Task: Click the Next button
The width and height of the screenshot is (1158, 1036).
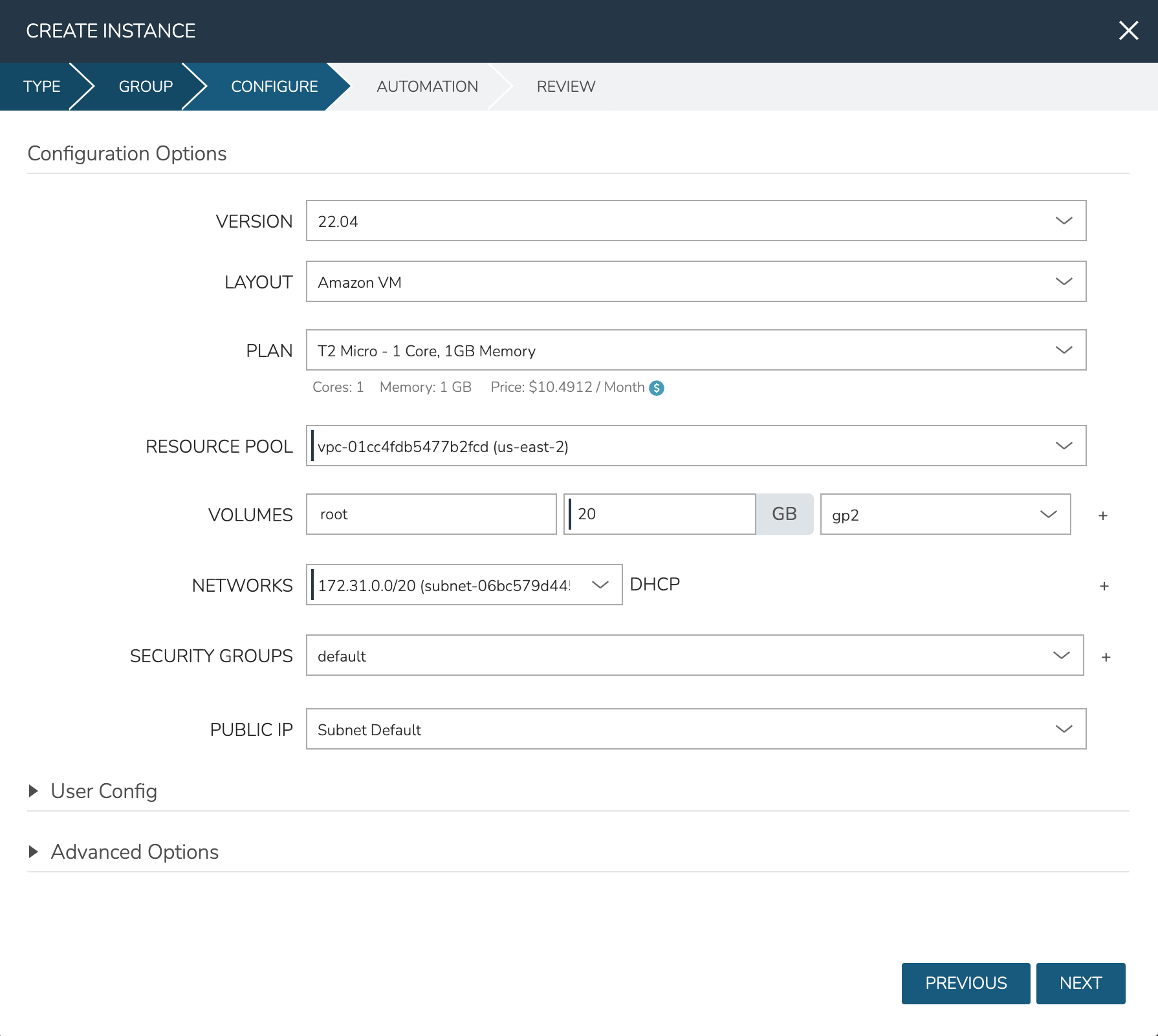Action: click(1080, 983)
